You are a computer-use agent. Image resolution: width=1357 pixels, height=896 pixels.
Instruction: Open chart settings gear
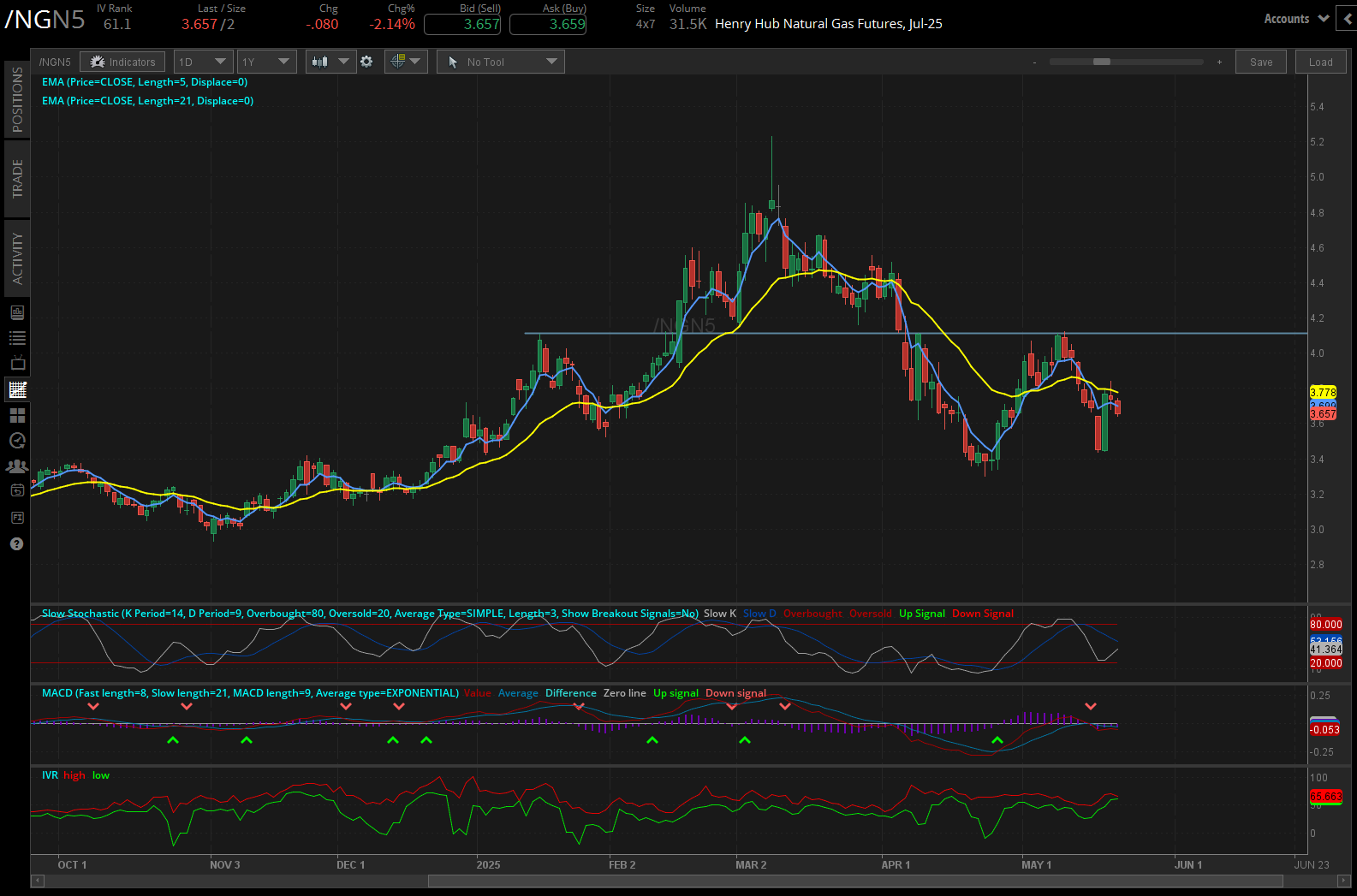coord(366,62)
